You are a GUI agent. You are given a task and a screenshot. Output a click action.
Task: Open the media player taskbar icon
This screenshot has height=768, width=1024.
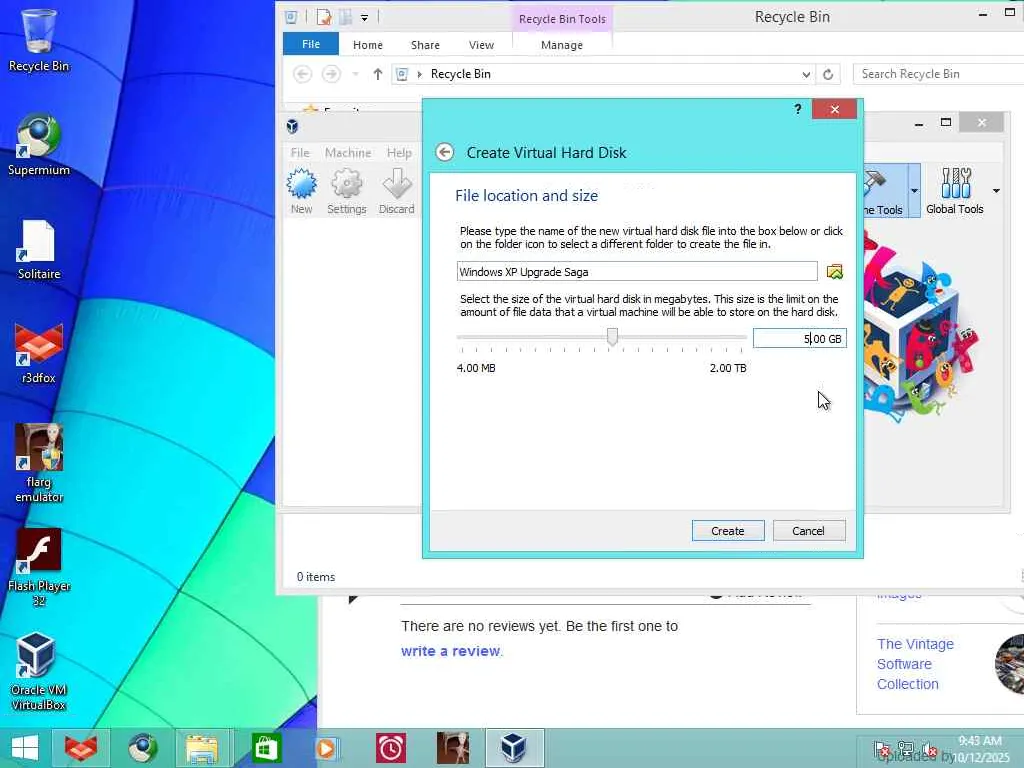click(327, 748)
